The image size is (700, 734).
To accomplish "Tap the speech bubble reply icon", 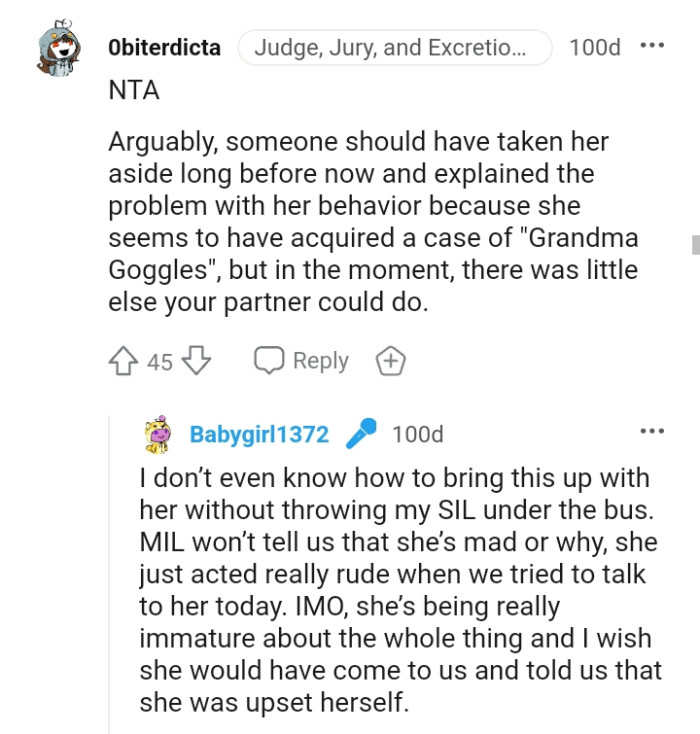I will pyautogui.click(x=269, y=361).
